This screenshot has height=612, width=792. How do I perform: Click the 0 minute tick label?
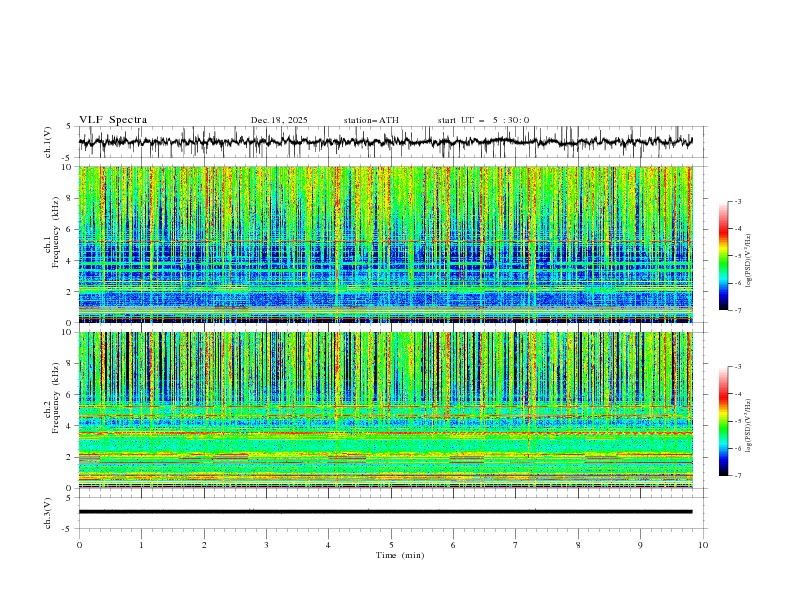(x=79, y=545)
